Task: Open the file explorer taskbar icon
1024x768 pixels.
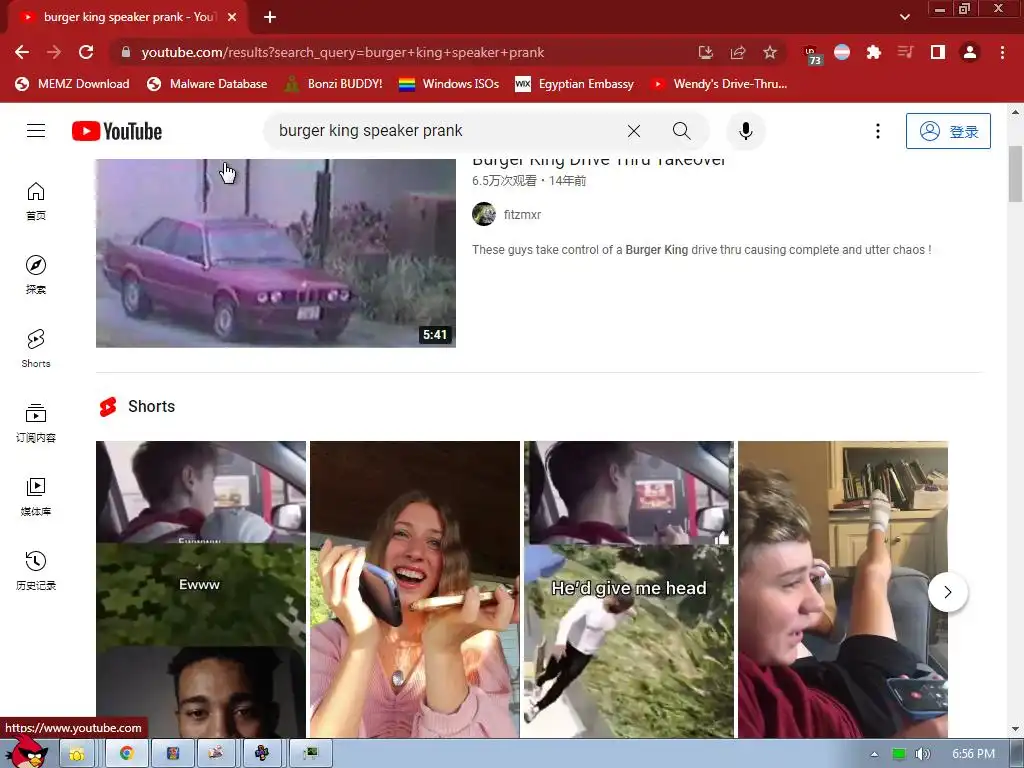Action: pyautogui.click(x=77, y=753)
